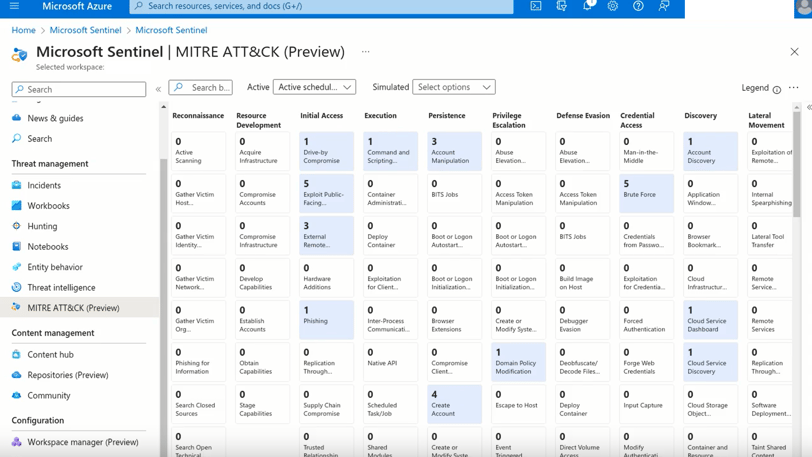812x457 pixels.
Task: Select the Cloud Service Discovery card
Action: [x=710, y=362]
